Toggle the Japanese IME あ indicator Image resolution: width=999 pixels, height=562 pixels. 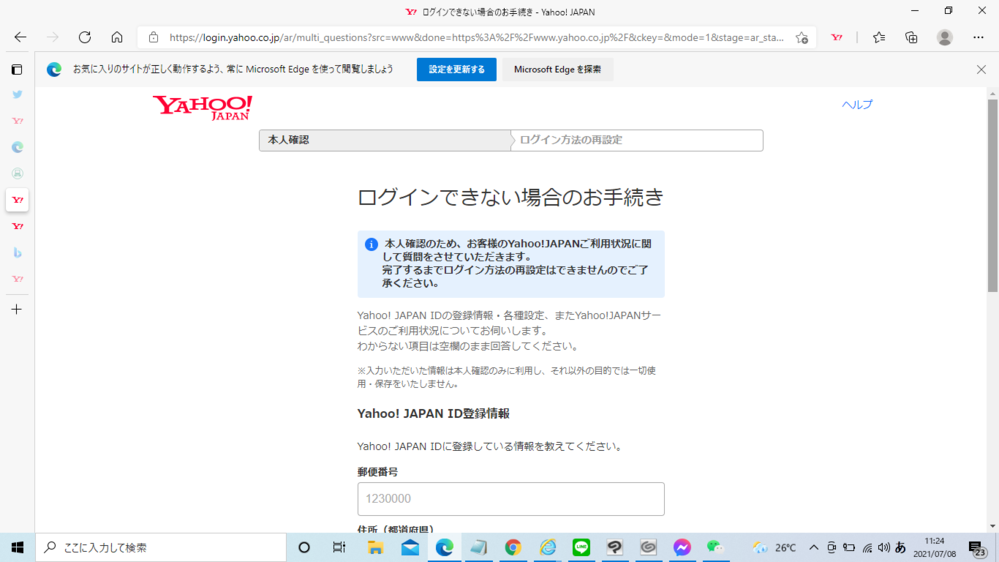900,547
